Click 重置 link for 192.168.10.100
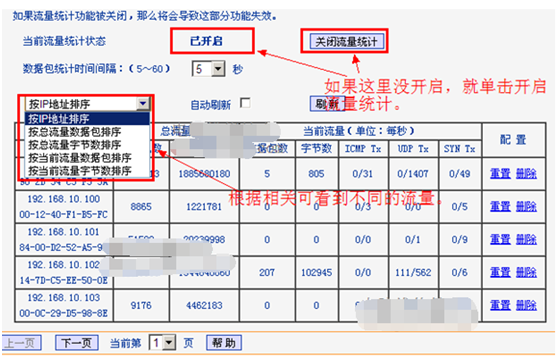558x360 pixels. [500, 206]
